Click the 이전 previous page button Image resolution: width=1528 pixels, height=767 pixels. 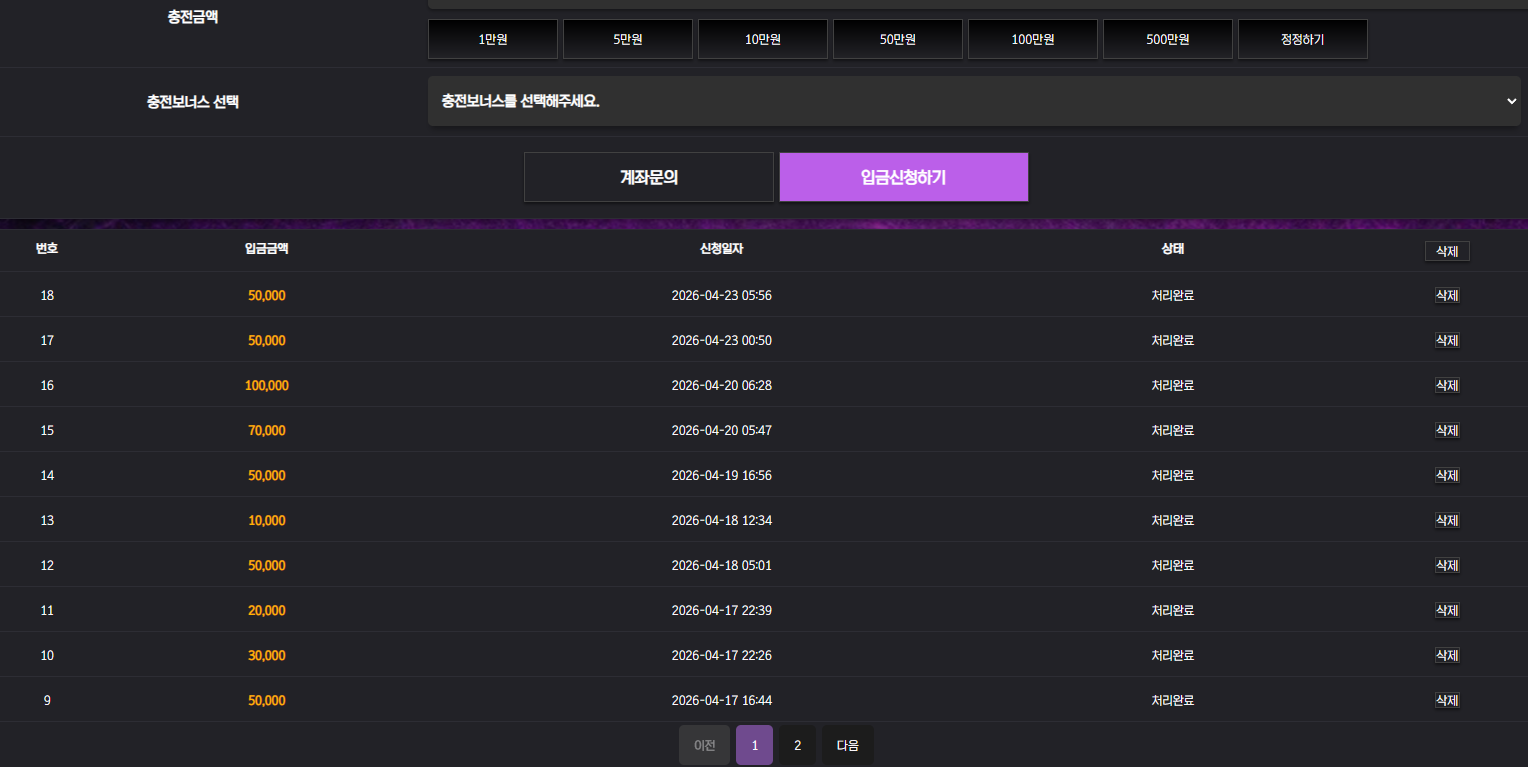pyautogui.click(x=704, y=745)
